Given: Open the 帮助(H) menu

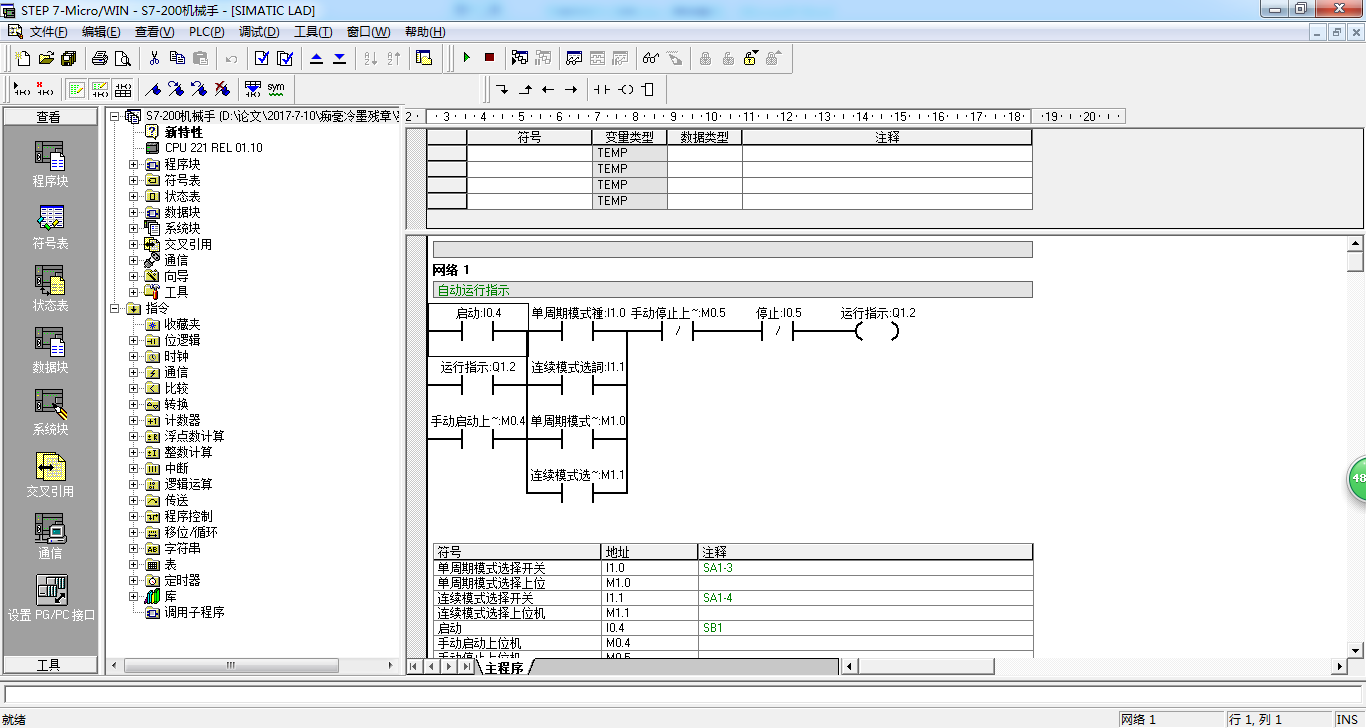Looking at the screenshot, I should point(425,32).
